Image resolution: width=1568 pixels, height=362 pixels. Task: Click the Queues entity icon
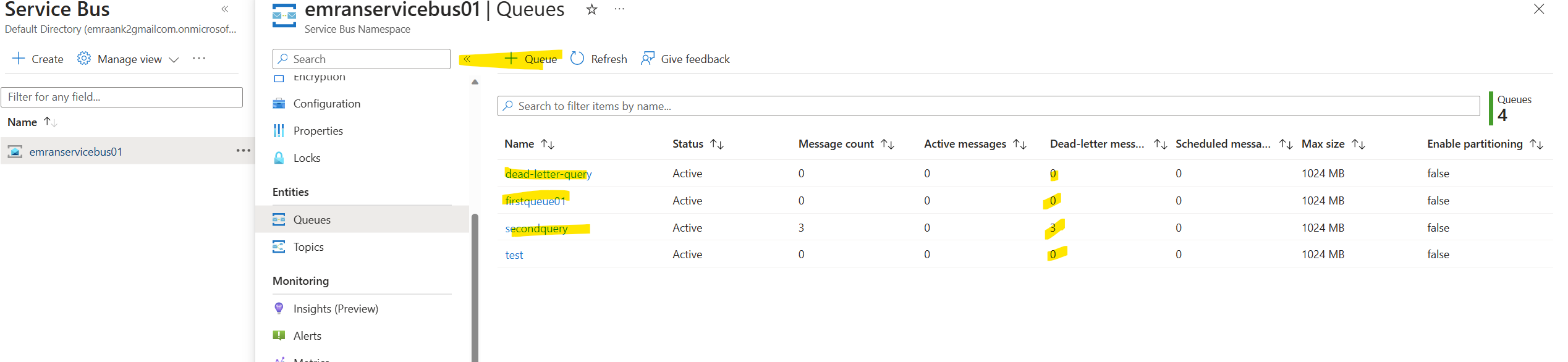click(x=279, y=219)
